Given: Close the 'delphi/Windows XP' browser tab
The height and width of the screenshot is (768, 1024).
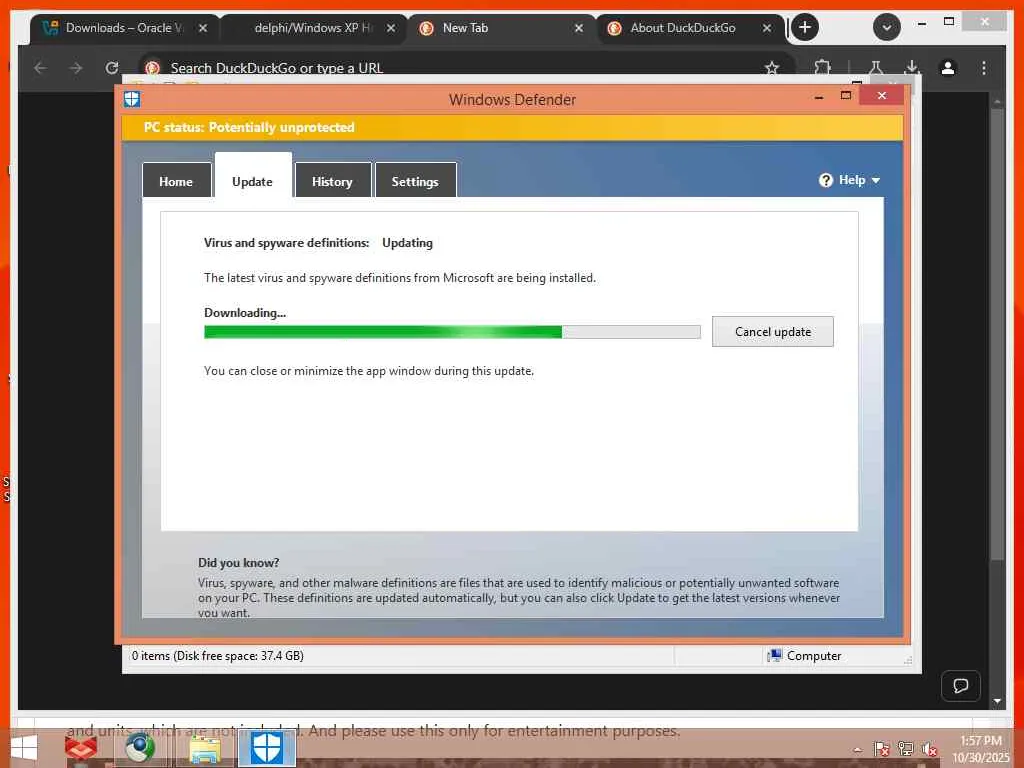Looking at the screenshot, I should tap(391, 28).
